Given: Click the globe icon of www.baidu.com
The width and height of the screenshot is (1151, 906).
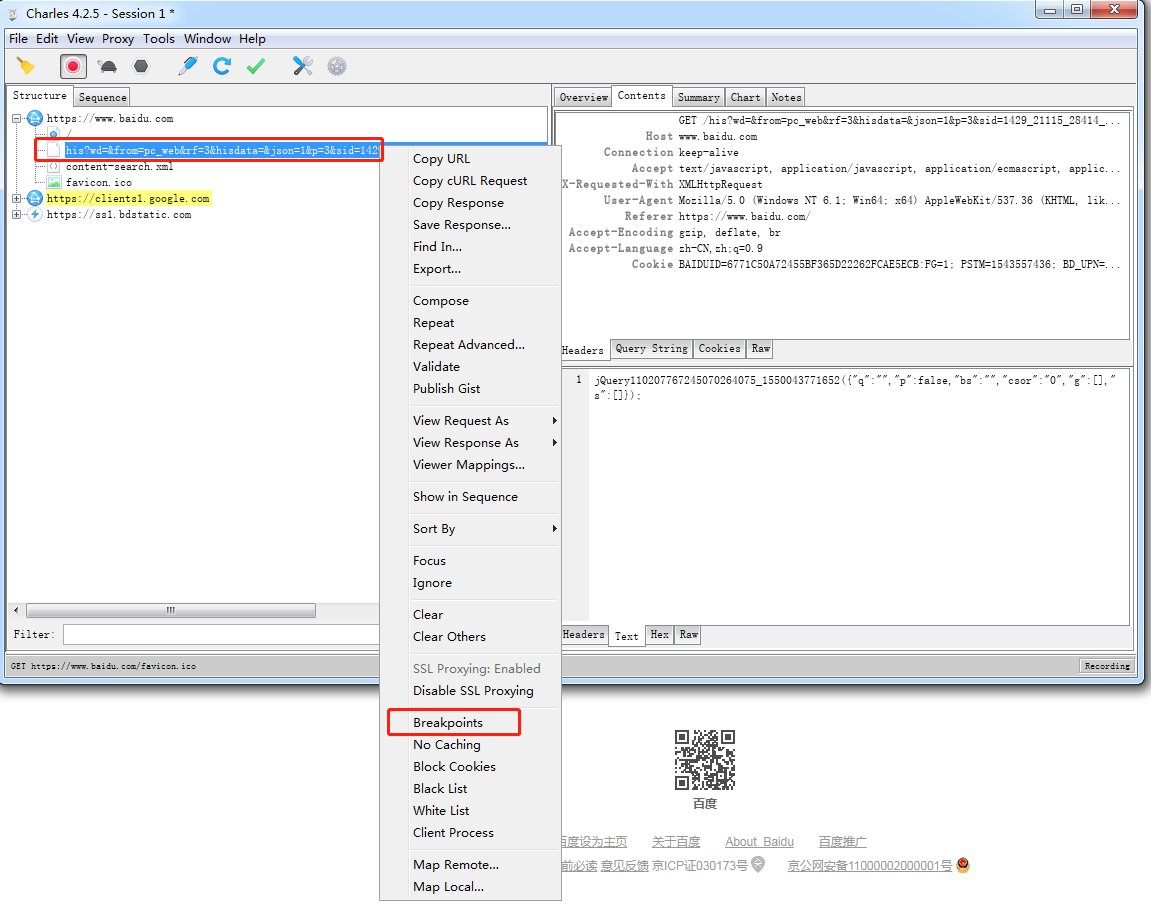Looking at the screenshot, I should [x=35, y=118].
